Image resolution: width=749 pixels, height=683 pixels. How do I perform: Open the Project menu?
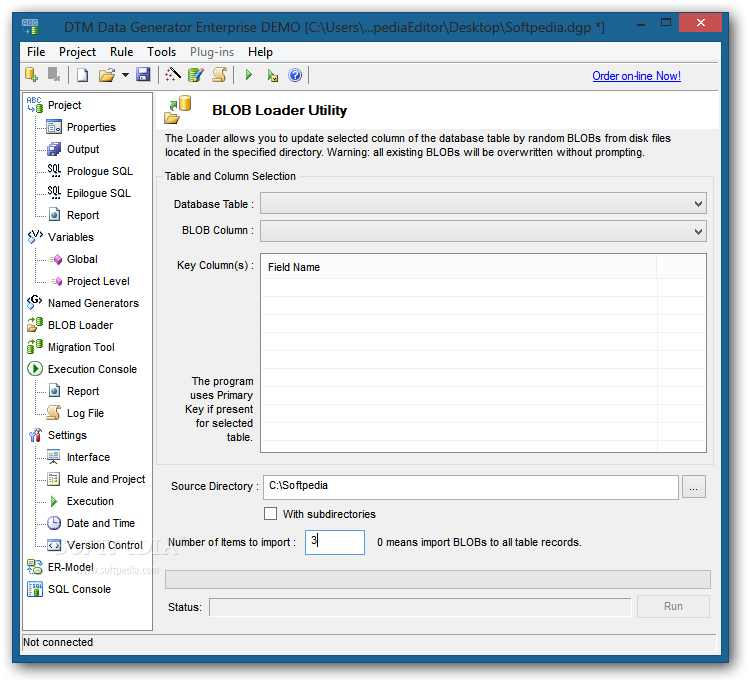click(77, 52)
